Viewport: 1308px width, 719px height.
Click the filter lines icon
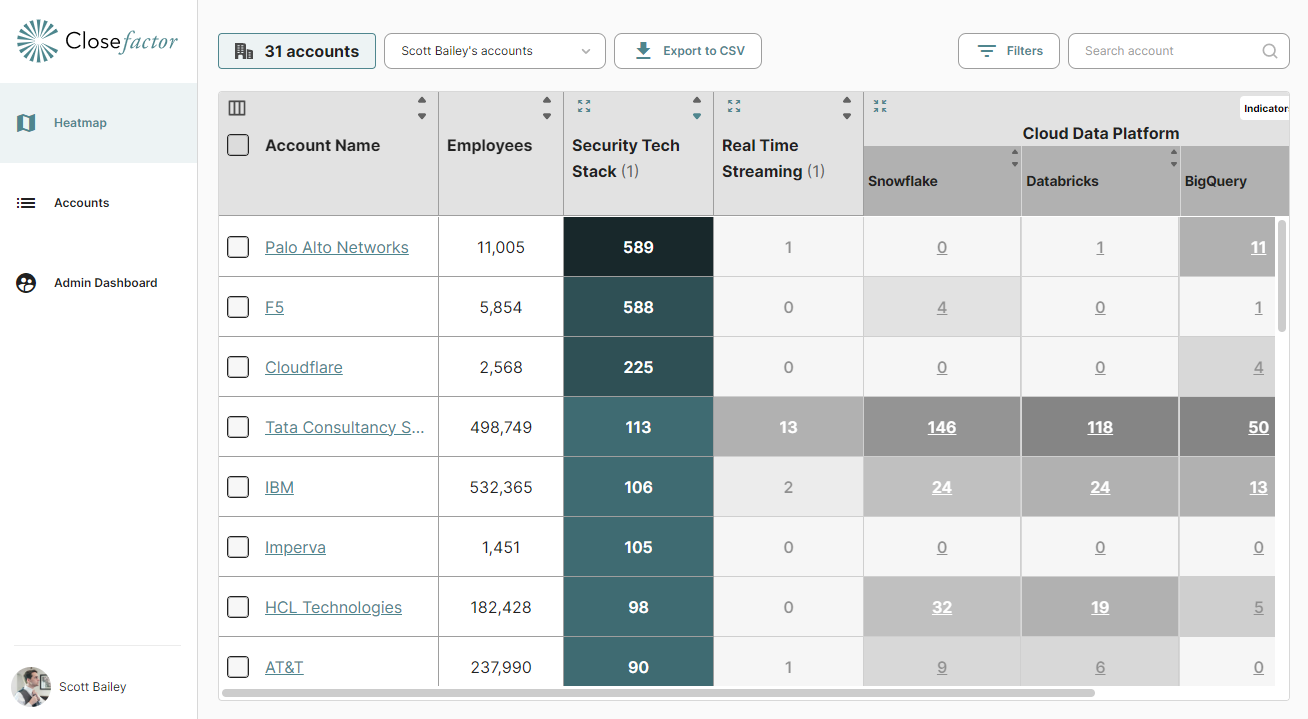(987, 51)
